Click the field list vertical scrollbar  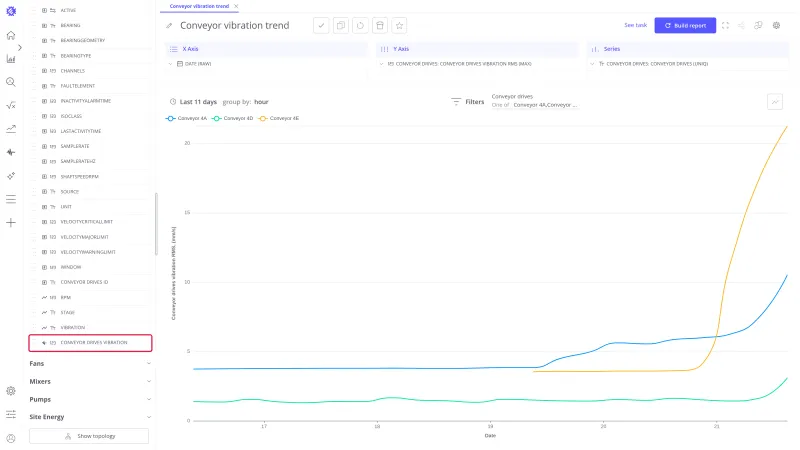(156, 223)
